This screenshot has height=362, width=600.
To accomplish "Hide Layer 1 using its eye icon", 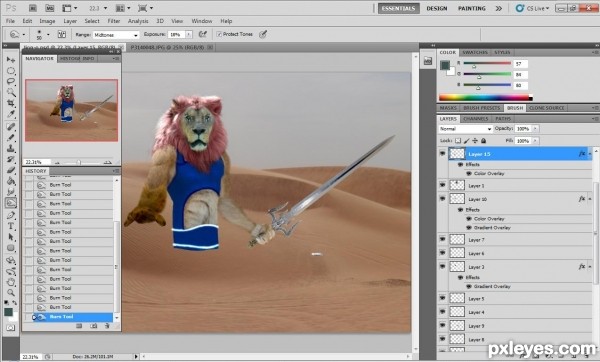I will tap(443, 185).
